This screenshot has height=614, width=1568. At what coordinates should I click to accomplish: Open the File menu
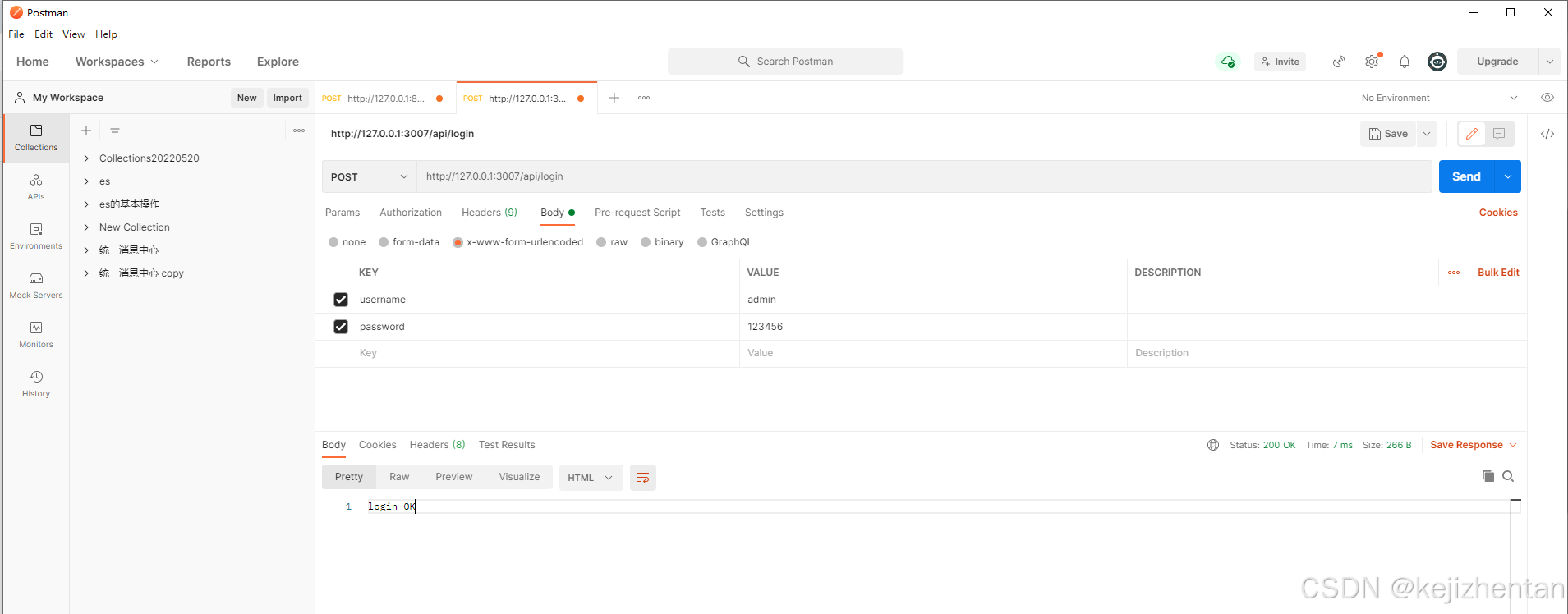pos(16,34)
